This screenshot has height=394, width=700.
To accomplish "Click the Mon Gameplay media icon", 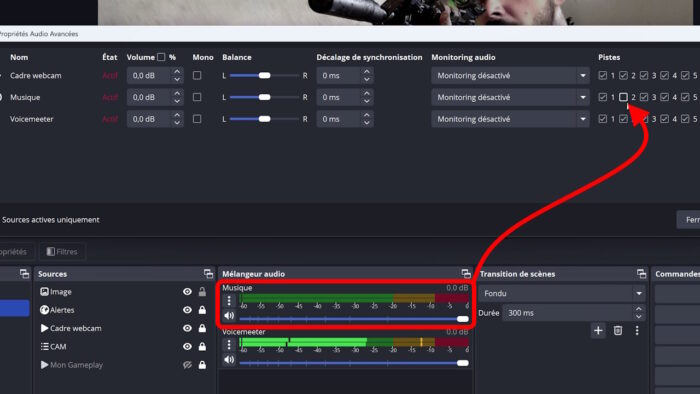I will (x=44, y=365).
